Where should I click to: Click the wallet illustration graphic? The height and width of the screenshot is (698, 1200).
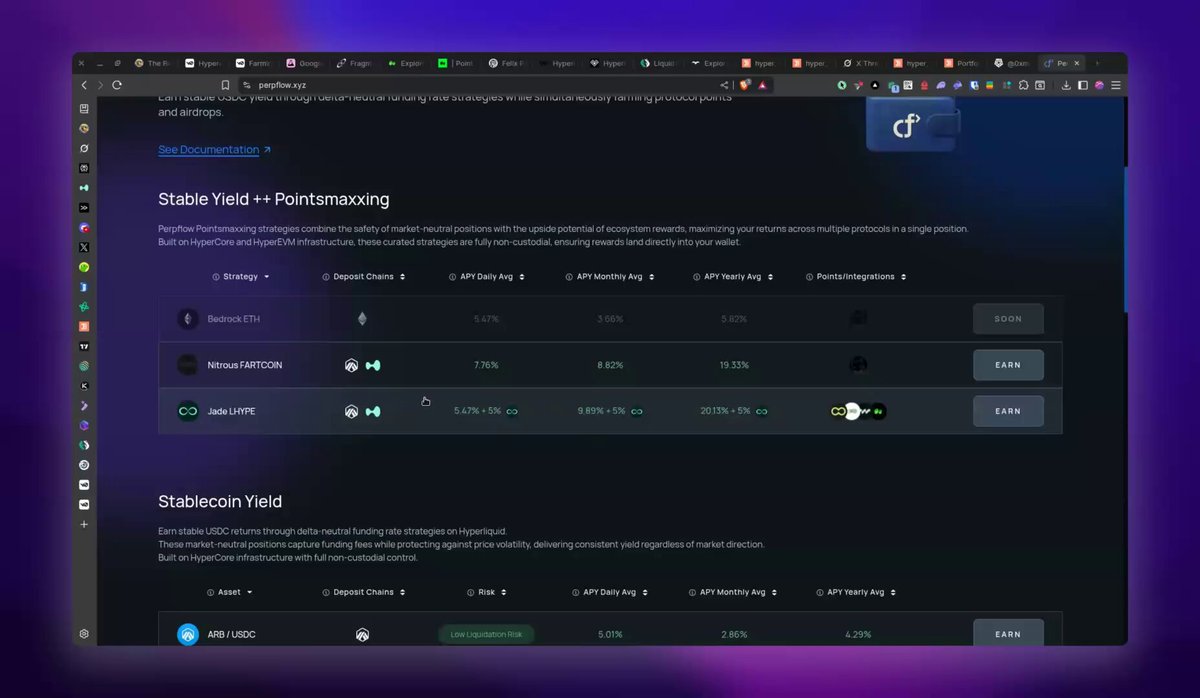pos(913,125)
